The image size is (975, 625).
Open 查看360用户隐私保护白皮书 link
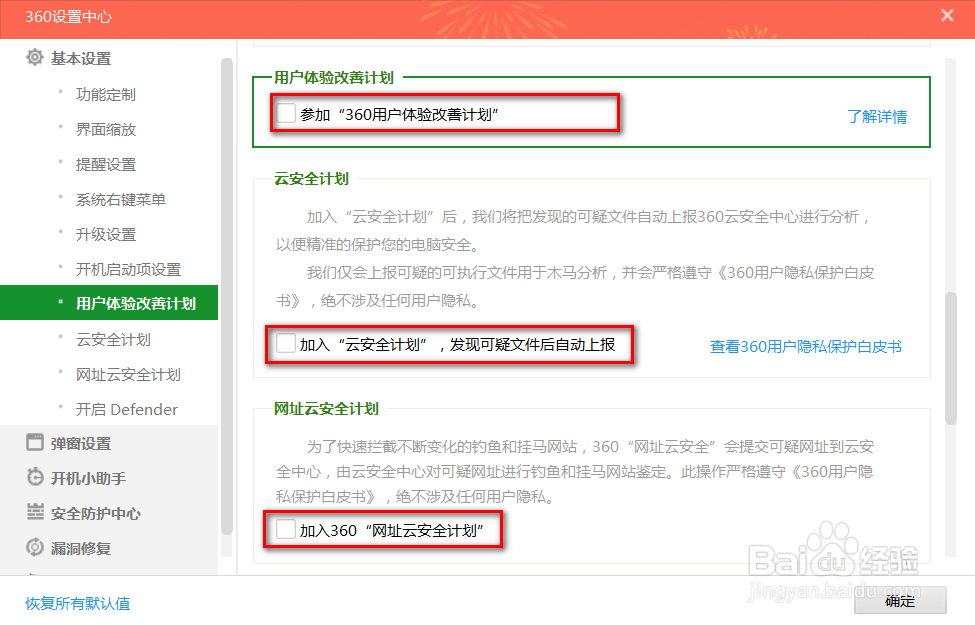click(806, 346)
